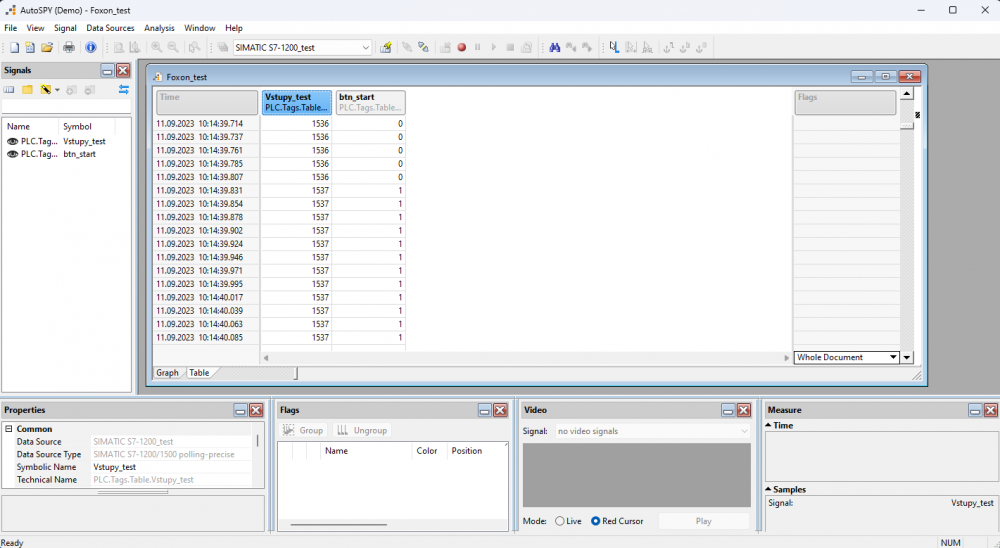This screenshot has height=548, width=1000.
Task: Click the Play button in Video panel
Action: point(703,521)
